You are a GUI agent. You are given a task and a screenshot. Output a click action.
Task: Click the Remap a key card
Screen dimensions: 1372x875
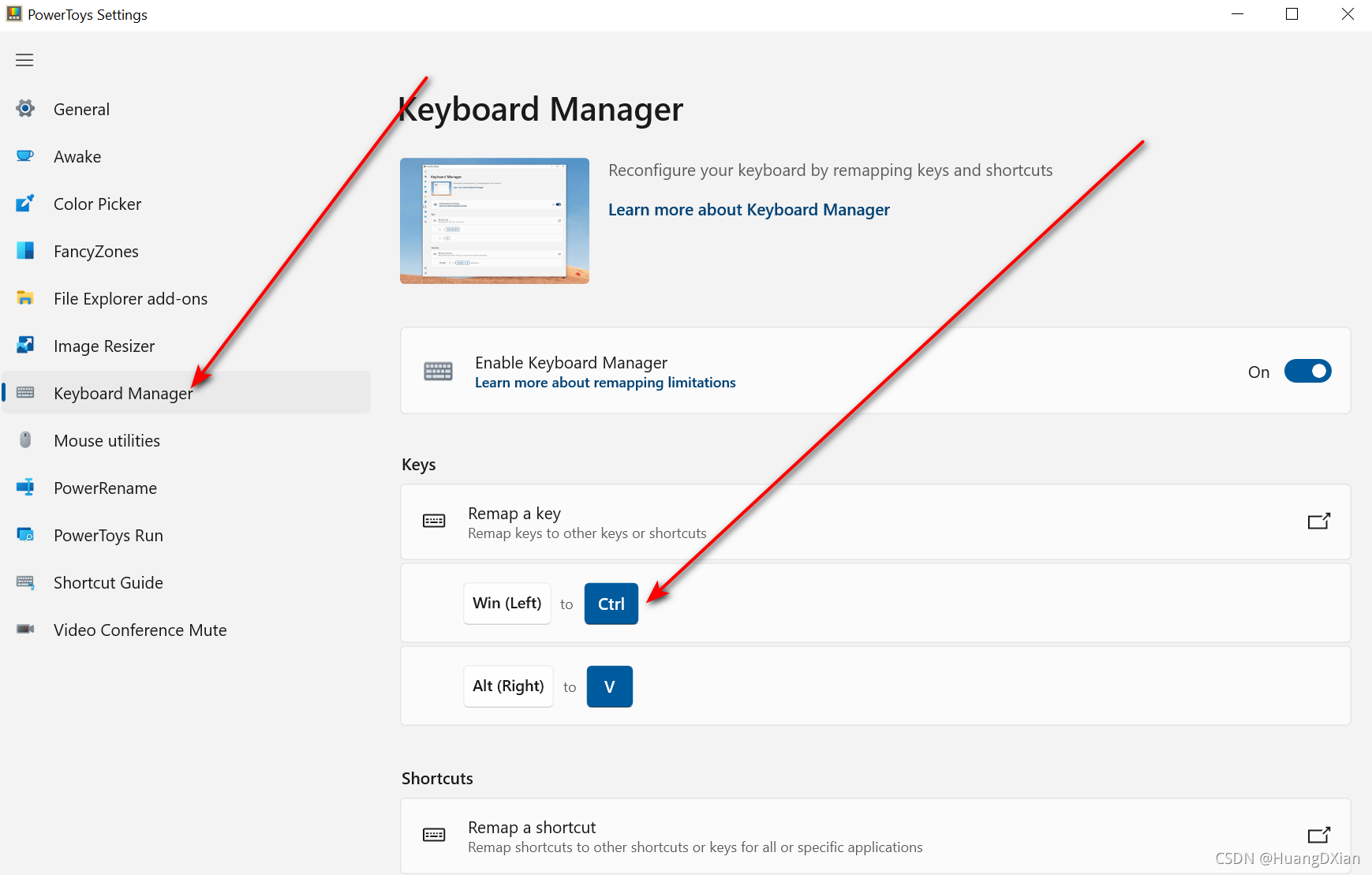[x=876, y=522]
